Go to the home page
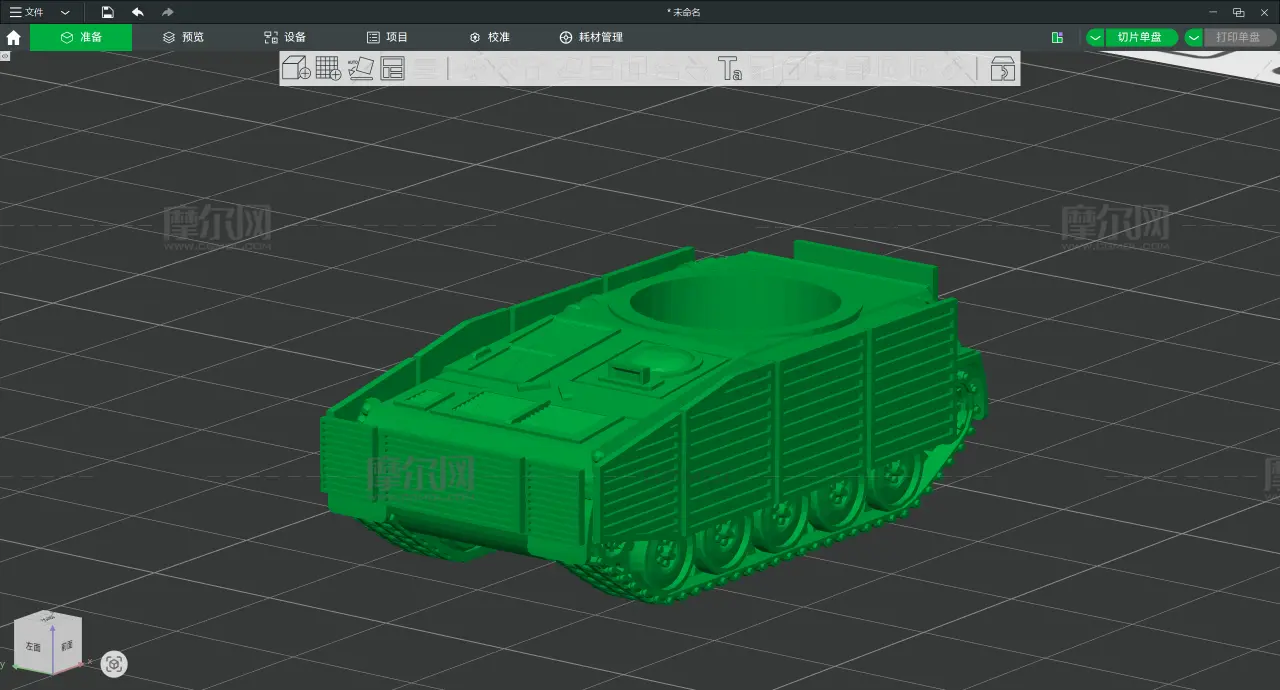The image size is (1280, 690). (x=14, y=37)
